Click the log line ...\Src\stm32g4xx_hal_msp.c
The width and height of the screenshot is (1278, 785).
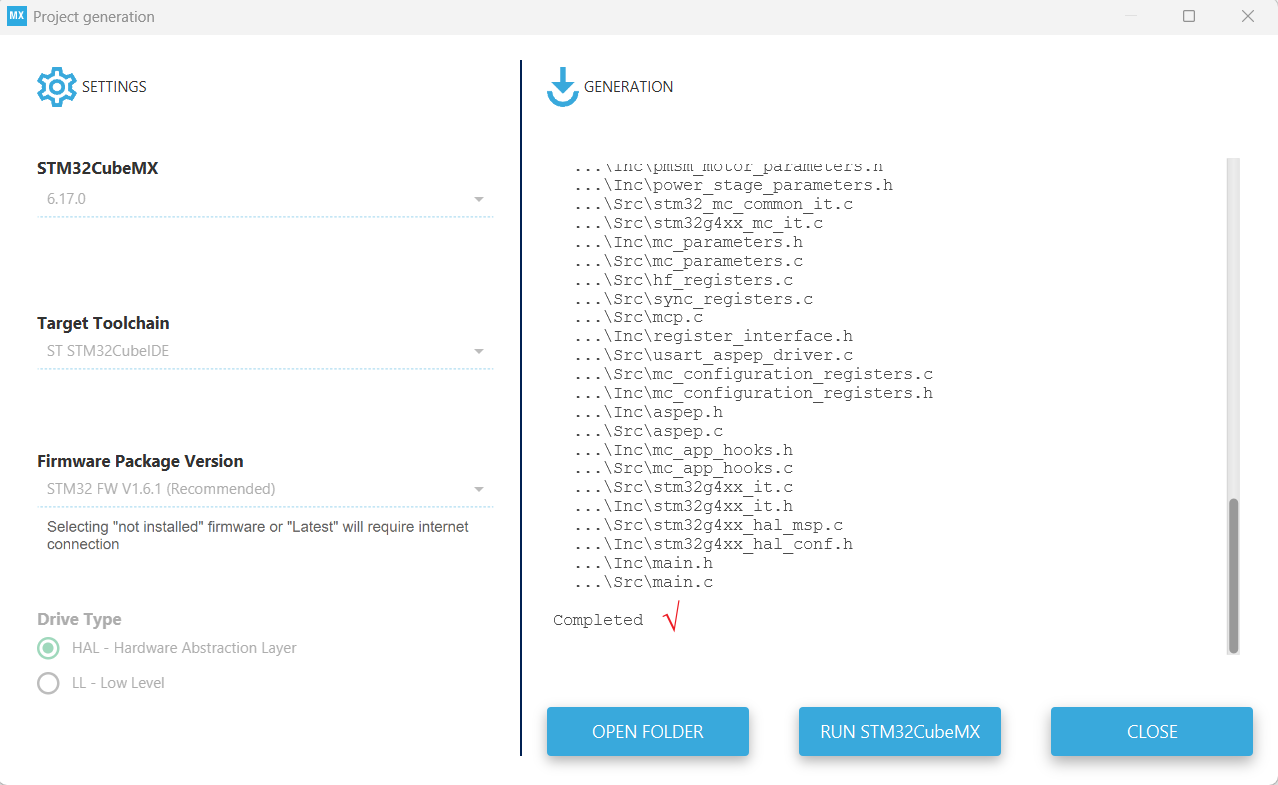click(x=709, y=525)
